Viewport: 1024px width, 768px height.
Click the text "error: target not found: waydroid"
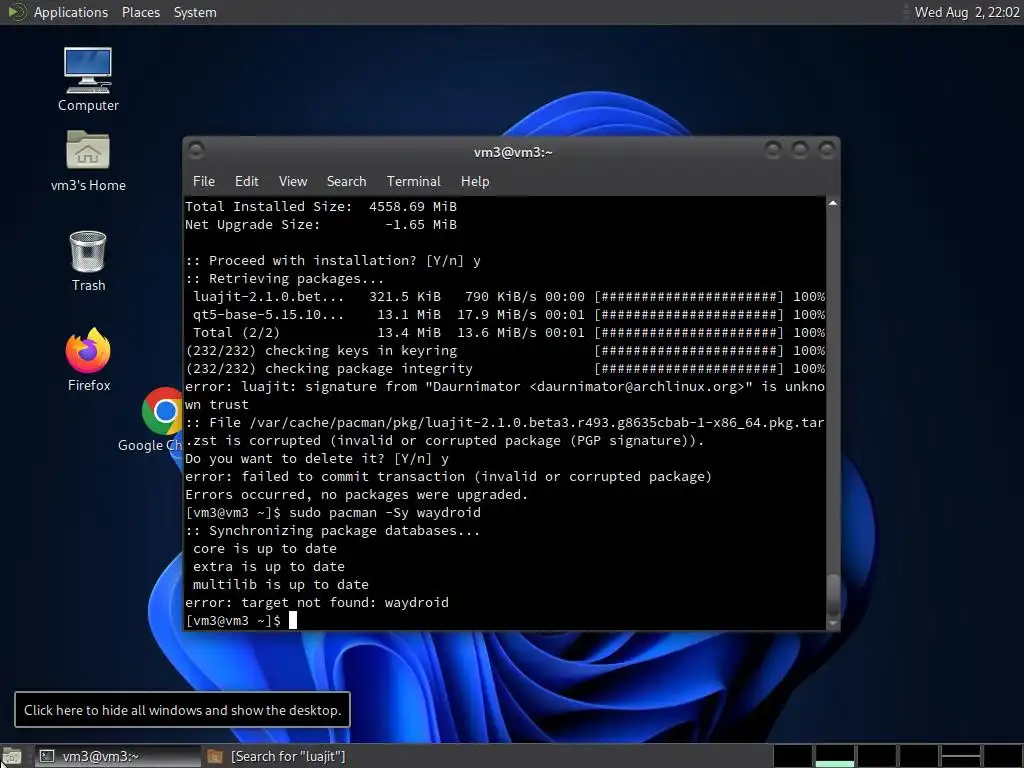point(317,602)
